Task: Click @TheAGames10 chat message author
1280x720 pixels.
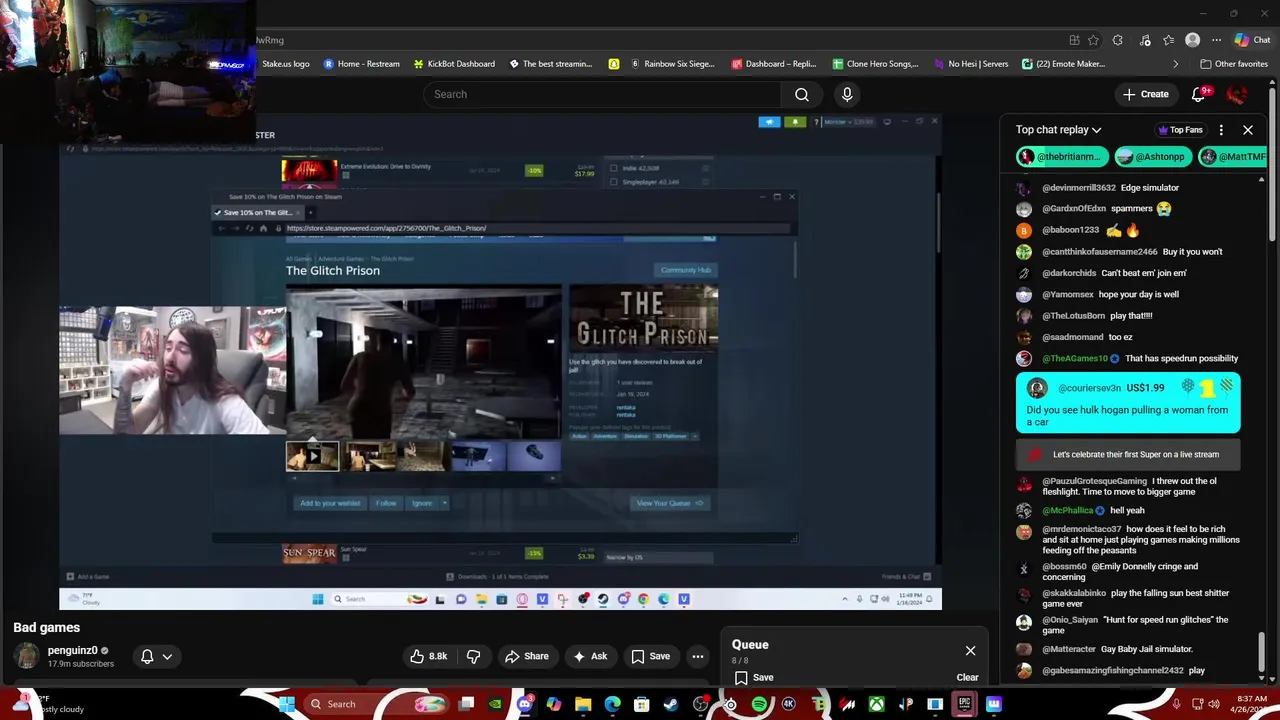Action: tap(1075, 358)
